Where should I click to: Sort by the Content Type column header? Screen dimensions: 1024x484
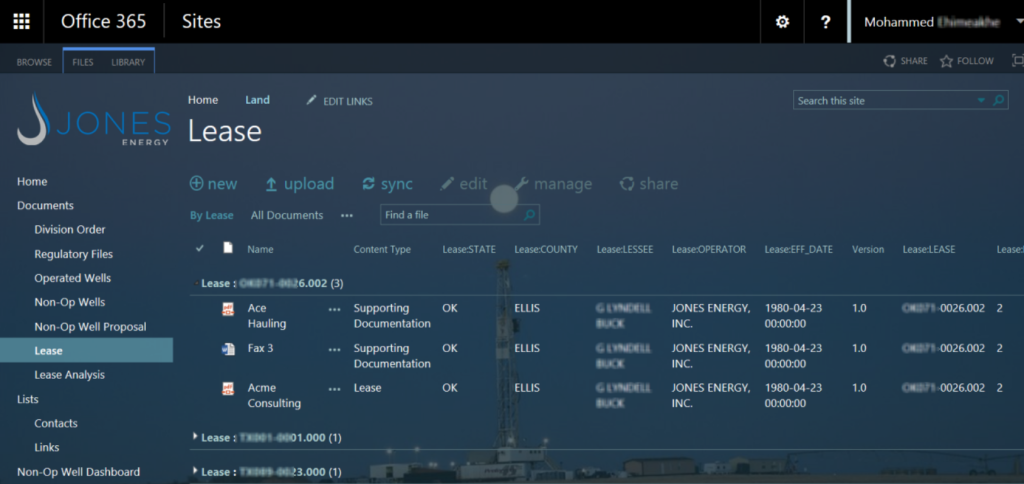[x=382, y=249]
